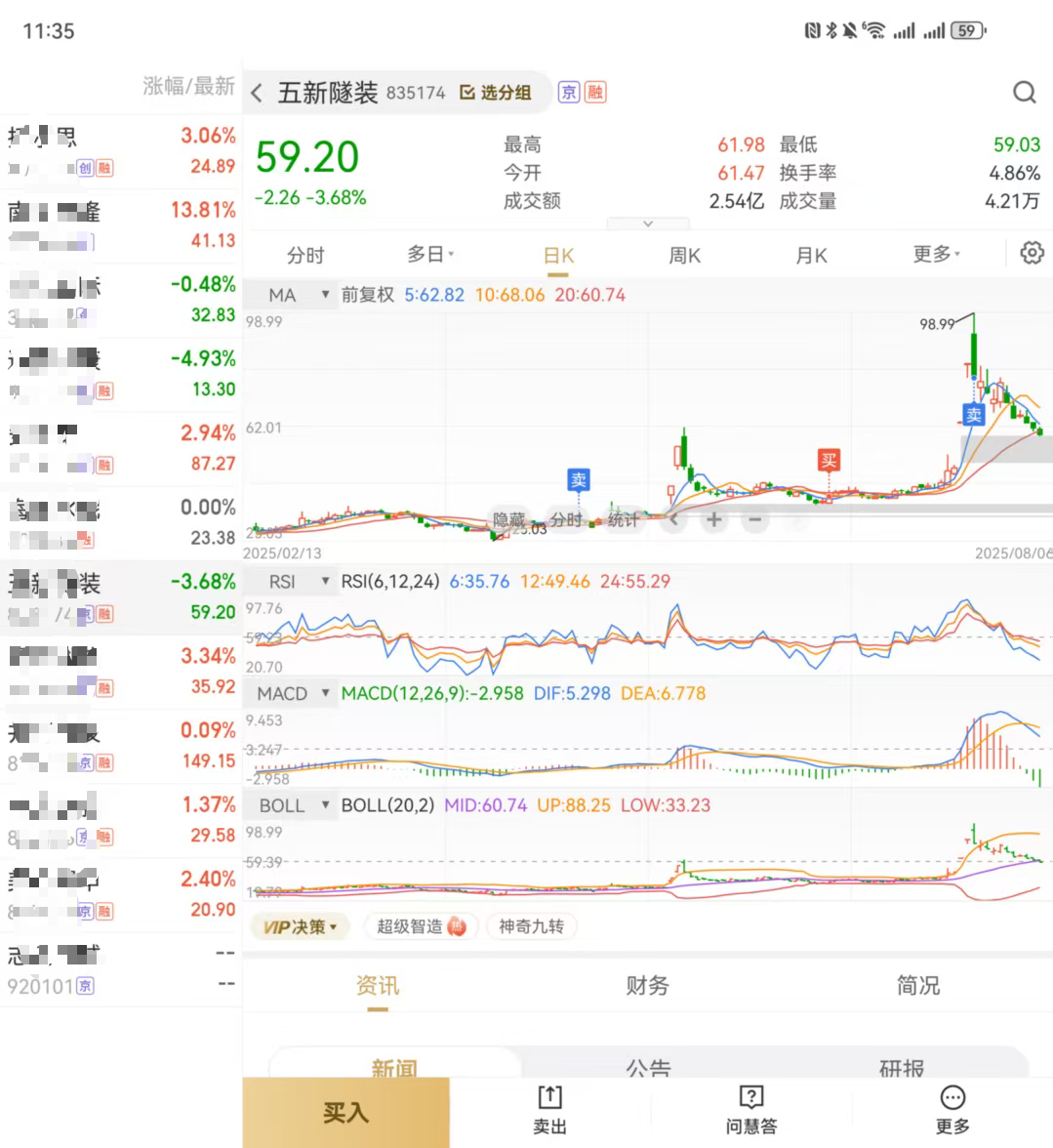The height and width of the screenshot is (1148, 1053).
Task: Tap the NFC icon in status bar
Action: (812, 31)
